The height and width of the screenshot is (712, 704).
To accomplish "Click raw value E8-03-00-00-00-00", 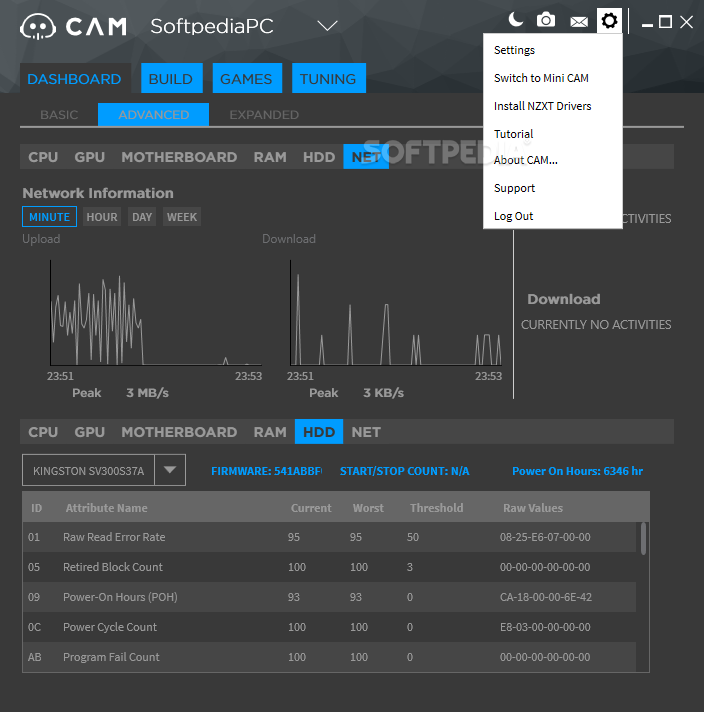I will click(545, 627).
